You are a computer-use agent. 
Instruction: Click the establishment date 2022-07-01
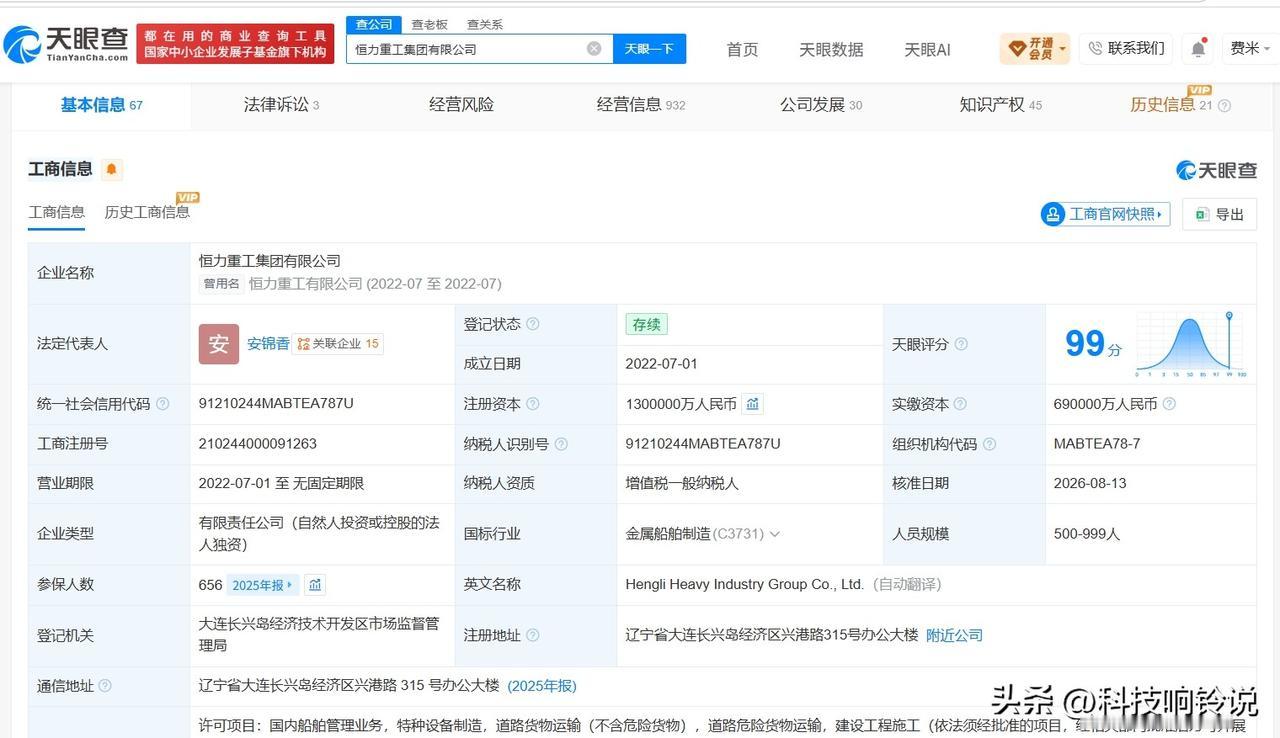662,363
